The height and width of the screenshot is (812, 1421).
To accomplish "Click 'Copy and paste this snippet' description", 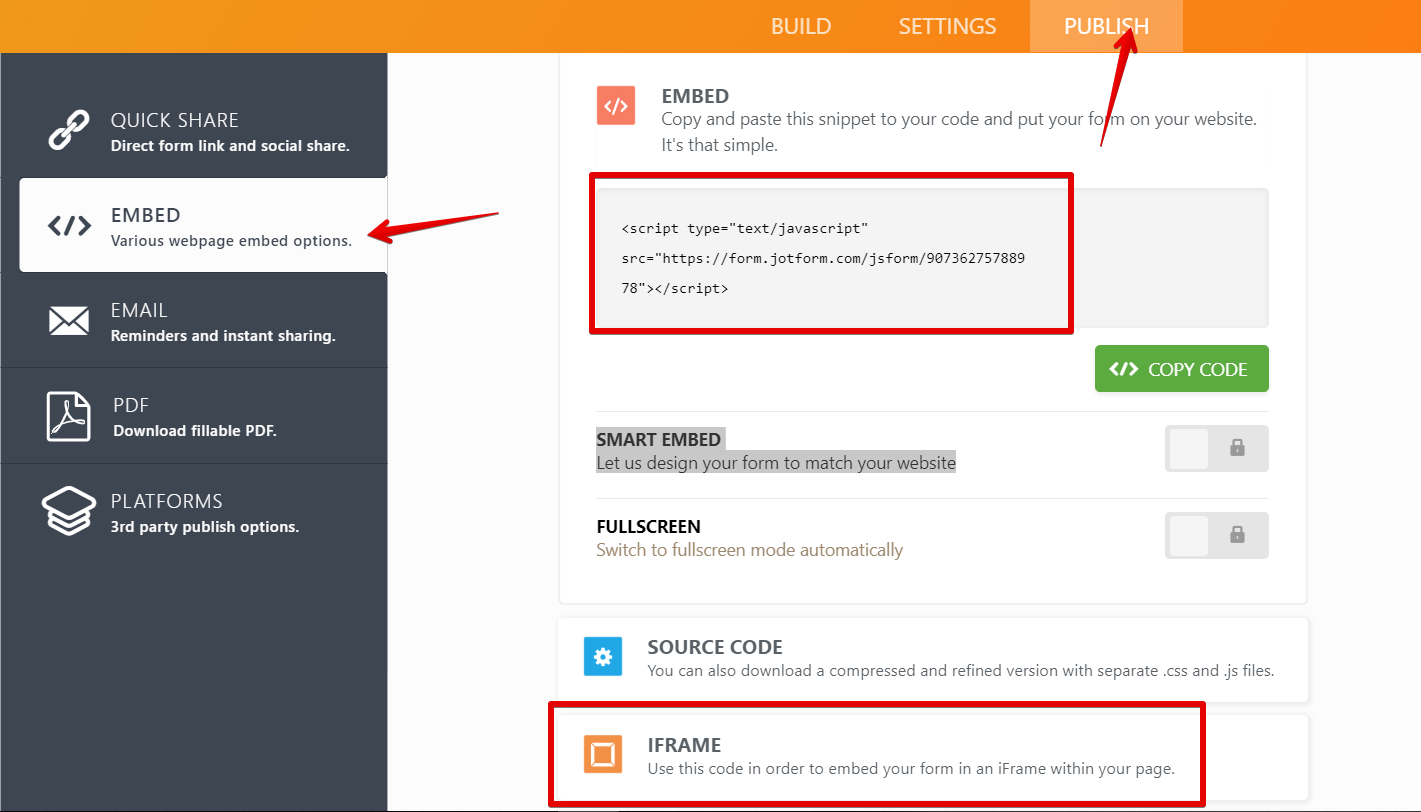I will (959, 131).
